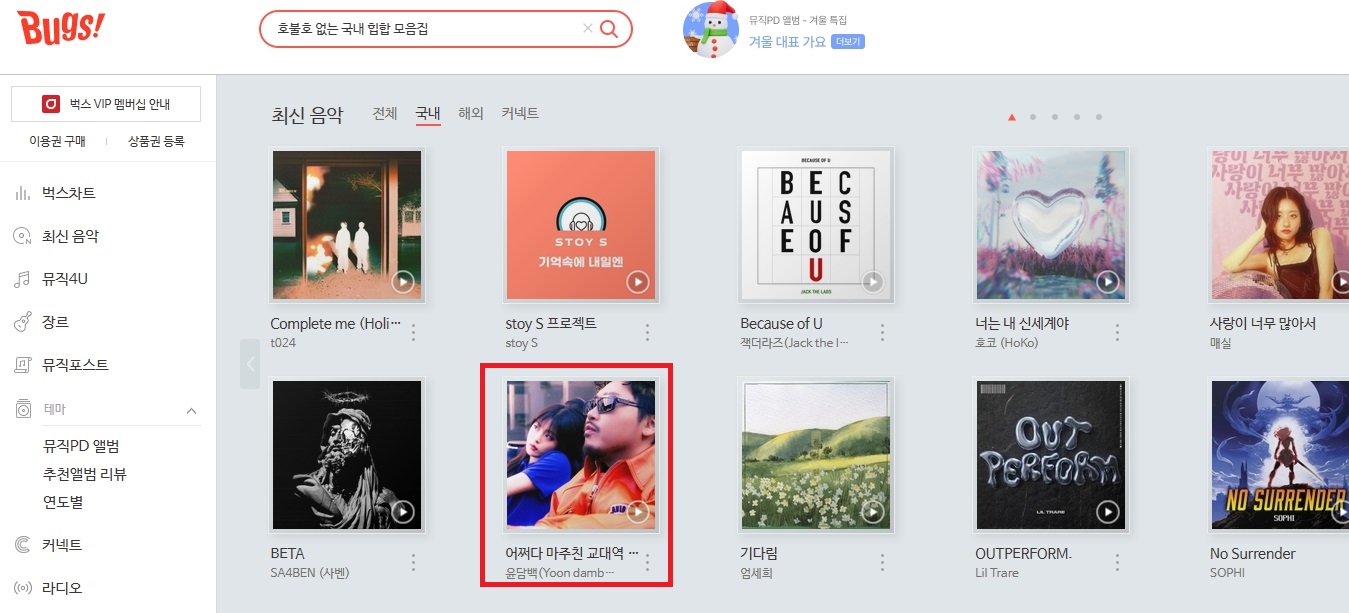Open artist SOPHI link
The width and height of the screenshot is (1349, 613).
[x=1227, y=573]
